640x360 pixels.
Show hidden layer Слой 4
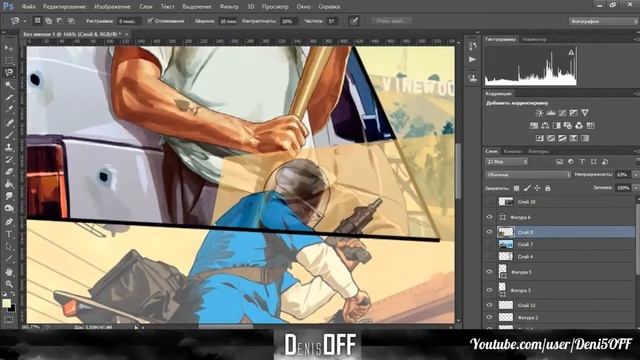pos(489,256)
